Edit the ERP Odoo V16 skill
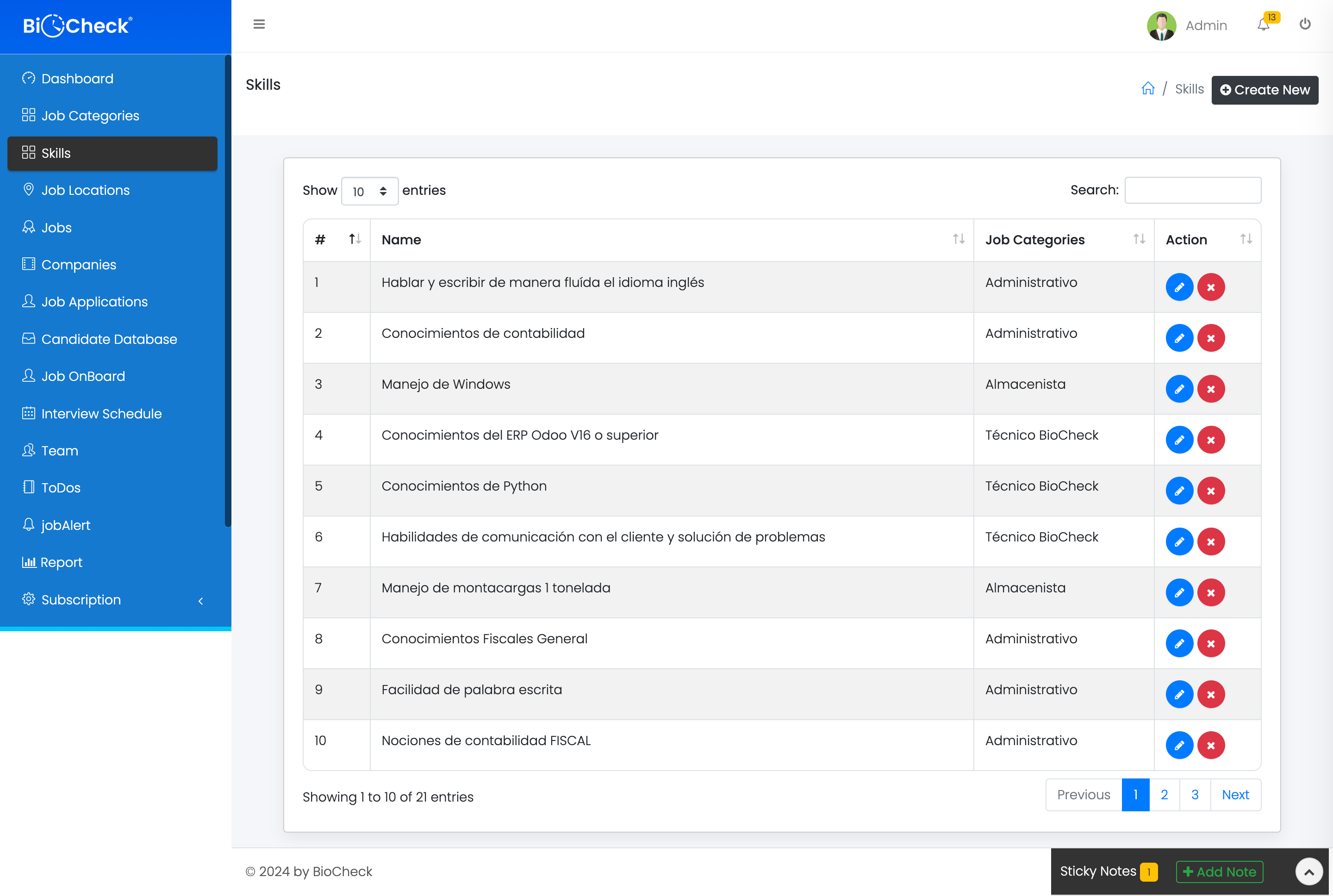Viewport: 1333px width, 896px height. click(x=1179, y=439)
